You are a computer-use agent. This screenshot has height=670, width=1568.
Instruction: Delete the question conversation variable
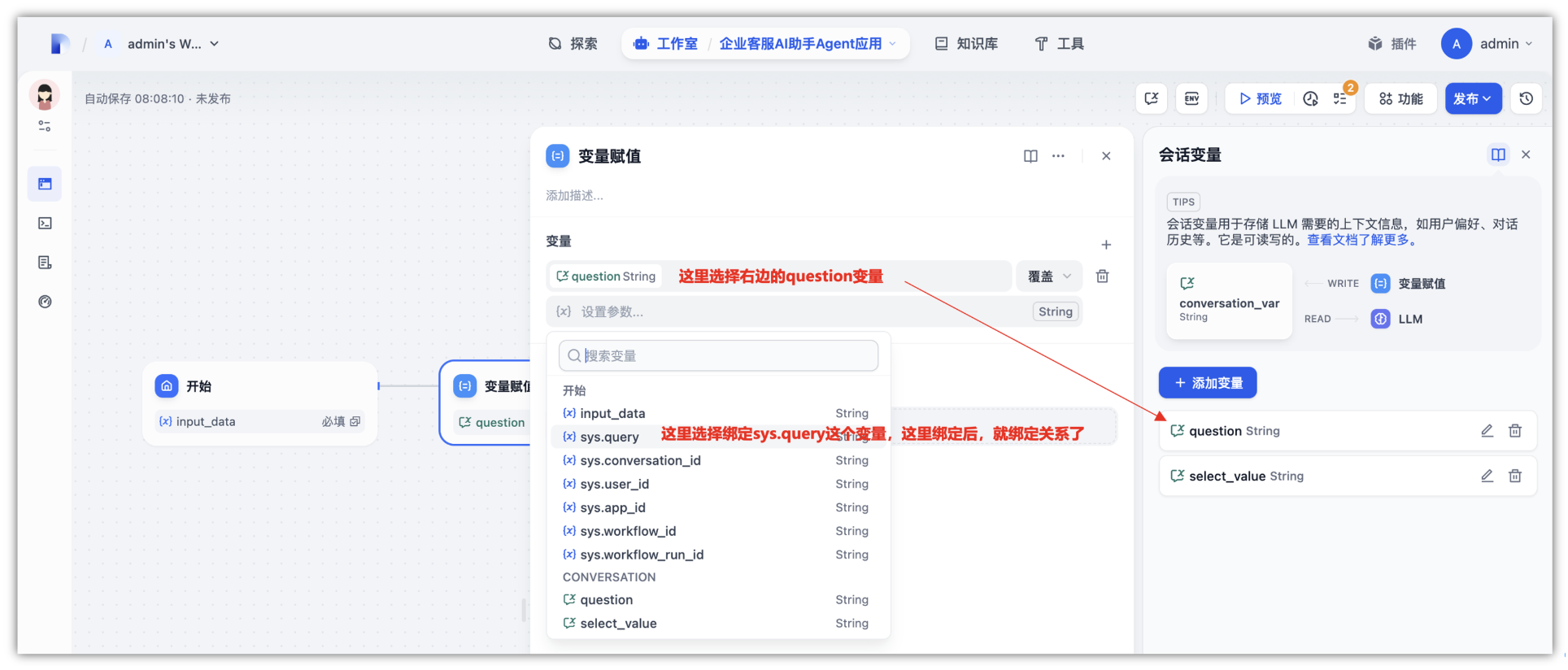point(1515,431)
